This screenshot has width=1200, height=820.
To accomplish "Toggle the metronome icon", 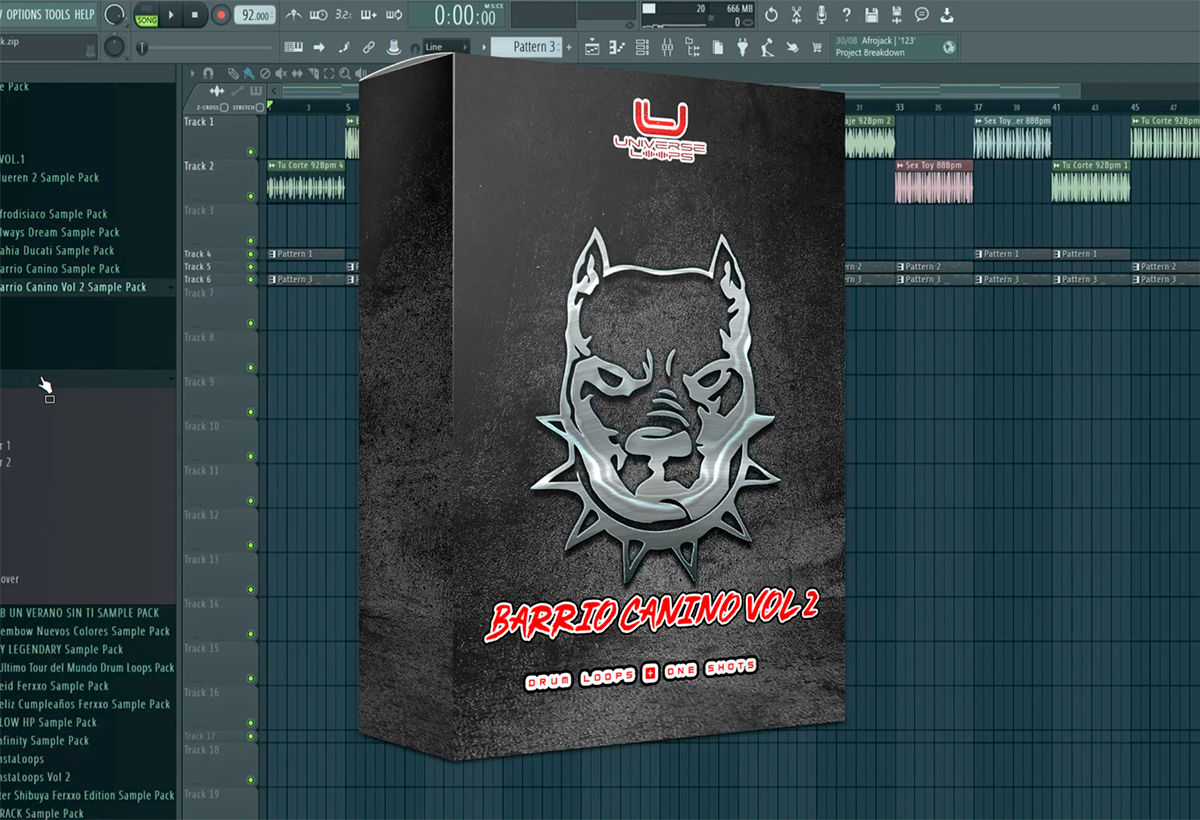I will (x=293, y=15).
